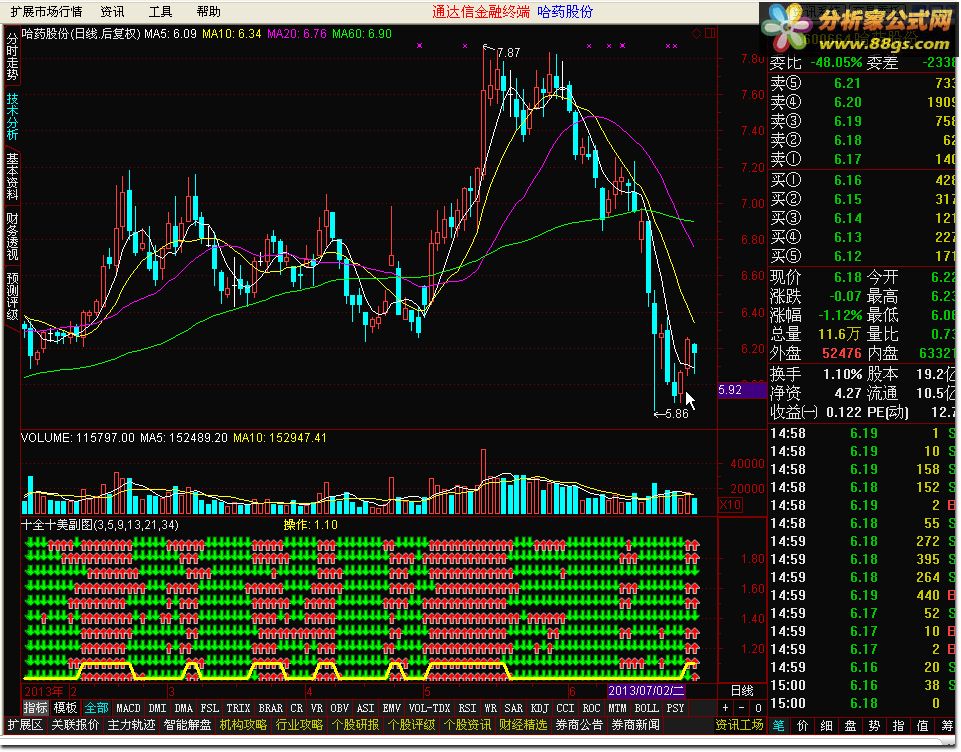This screenshot has height=752, width=961.
Task: Choose the ROC indicator
Action: pyautogui.click(x=591, y=708)
